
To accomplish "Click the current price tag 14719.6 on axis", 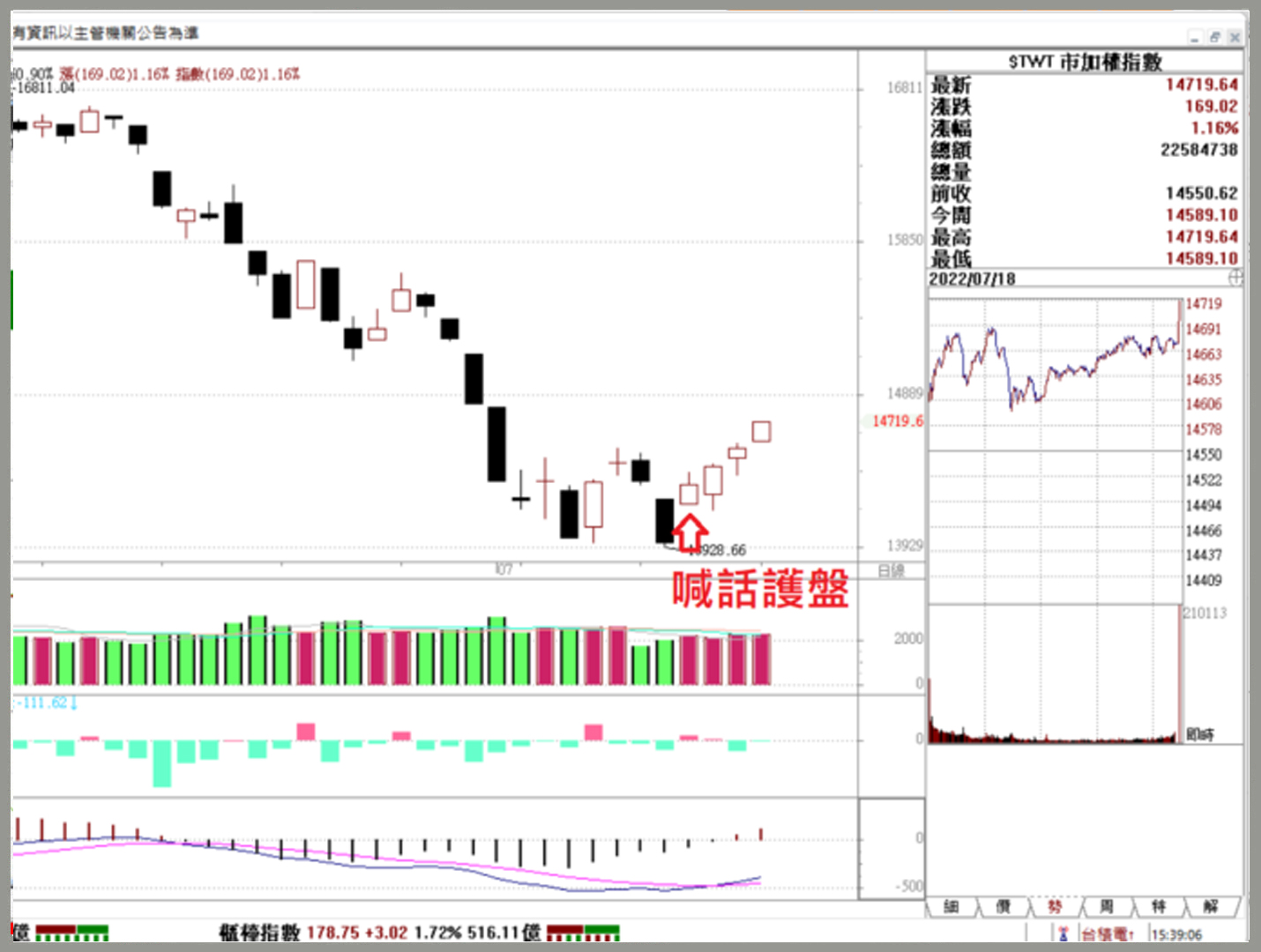I will [x=897, y=420].
